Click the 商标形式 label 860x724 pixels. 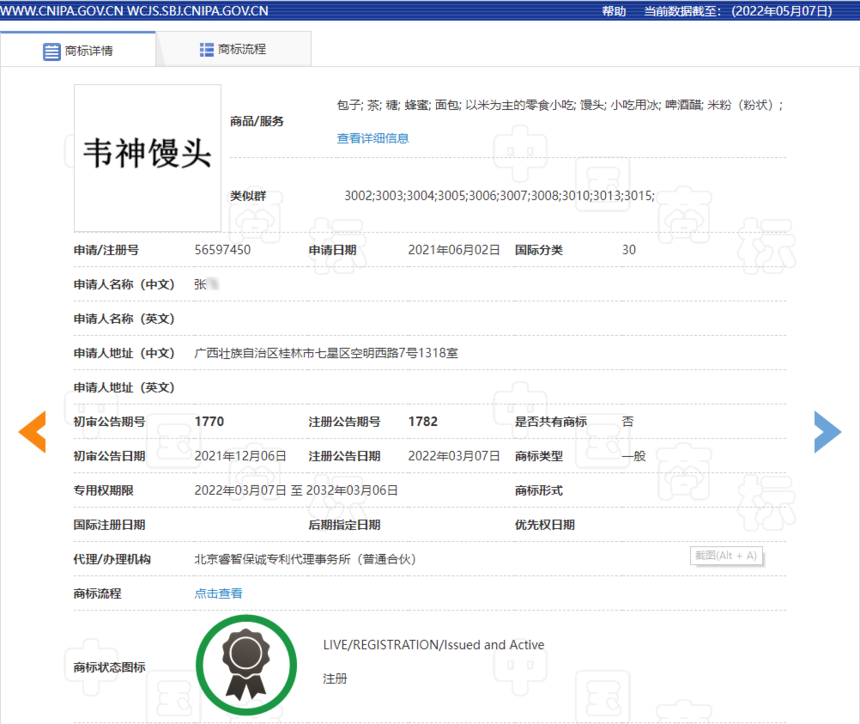[x=539, y=490]
